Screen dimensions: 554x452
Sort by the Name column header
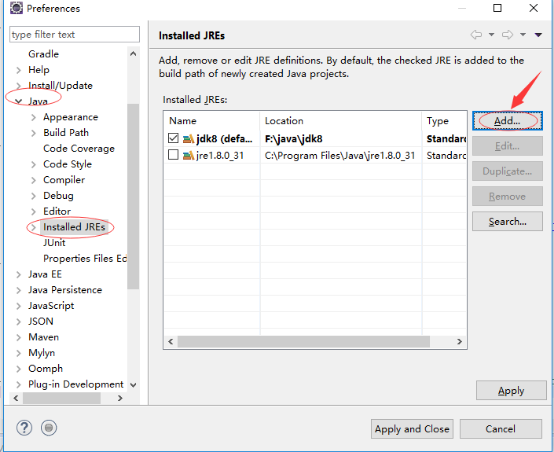[211, 121]
